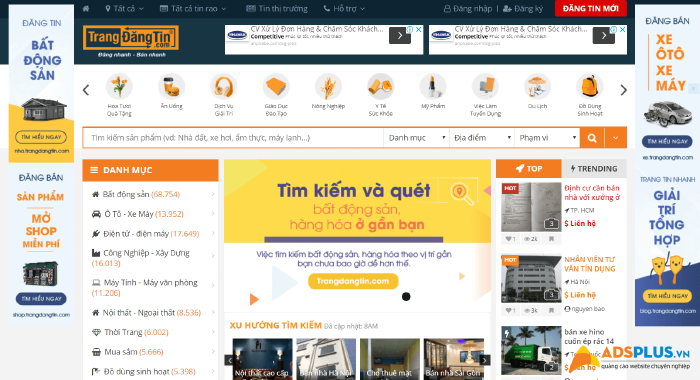Open the Tất cả tin rao menu
The image size is (700, 380).
coord(193,8)
